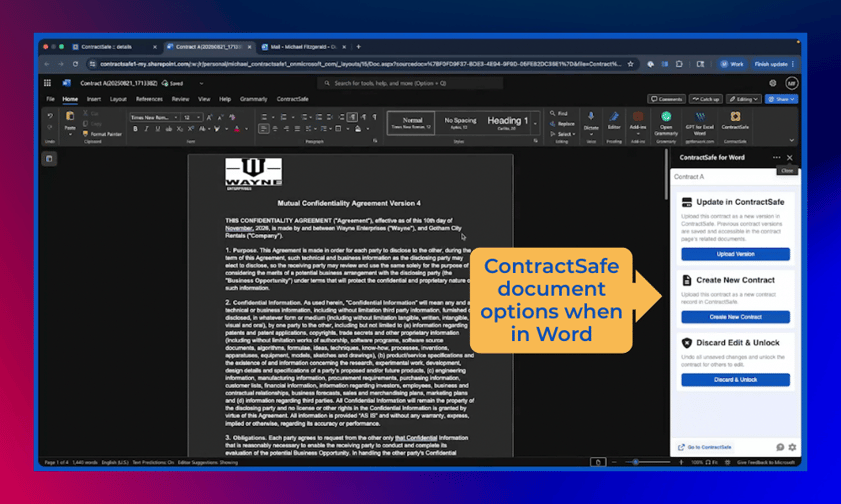Apply Underline formatting
The image size is (841, 504).
(x=157, y=129)
